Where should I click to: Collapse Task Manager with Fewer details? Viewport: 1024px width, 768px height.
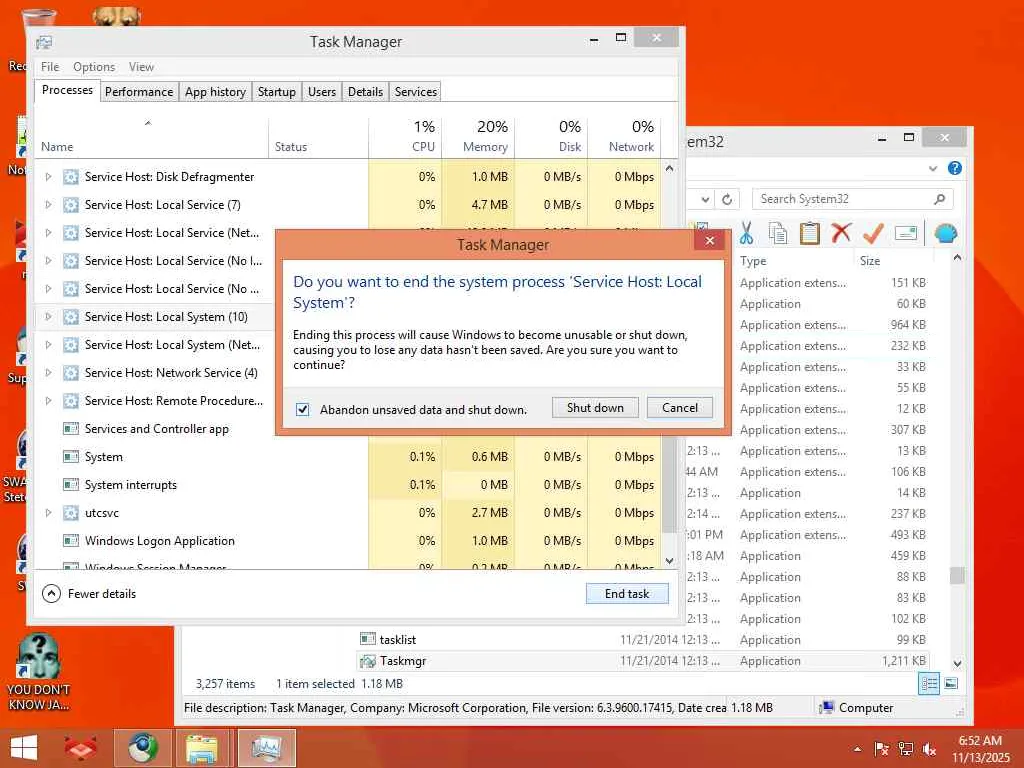click(89, 594)
